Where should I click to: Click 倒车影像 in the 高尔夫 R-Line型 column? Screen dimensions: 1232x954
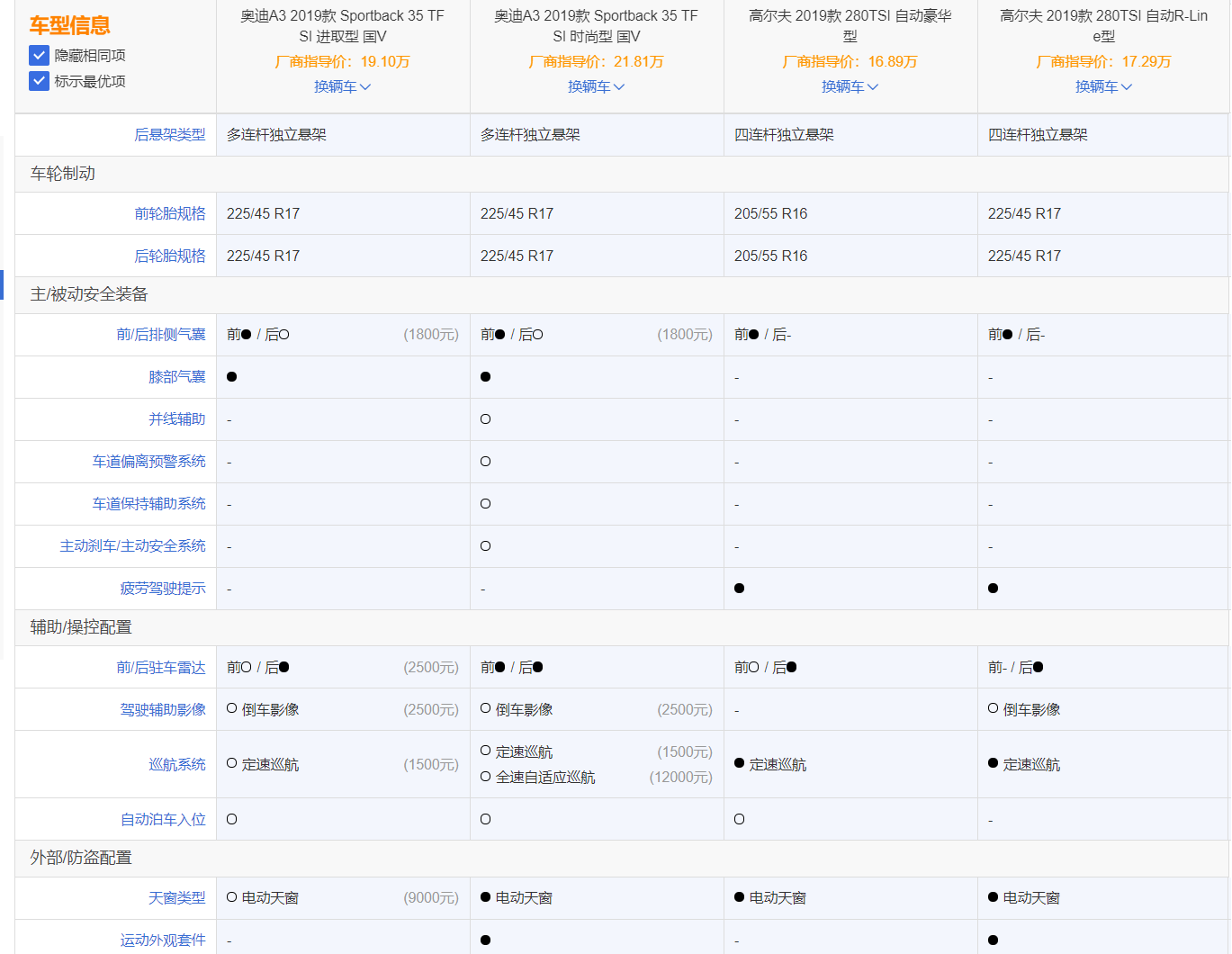(1031, 710)
